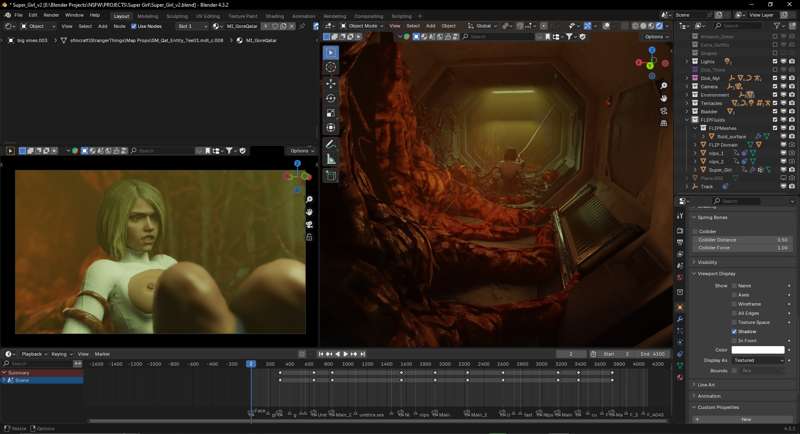Select the Move tool in viewport toolbar
800x434 pixels.
tap(331, 83)
